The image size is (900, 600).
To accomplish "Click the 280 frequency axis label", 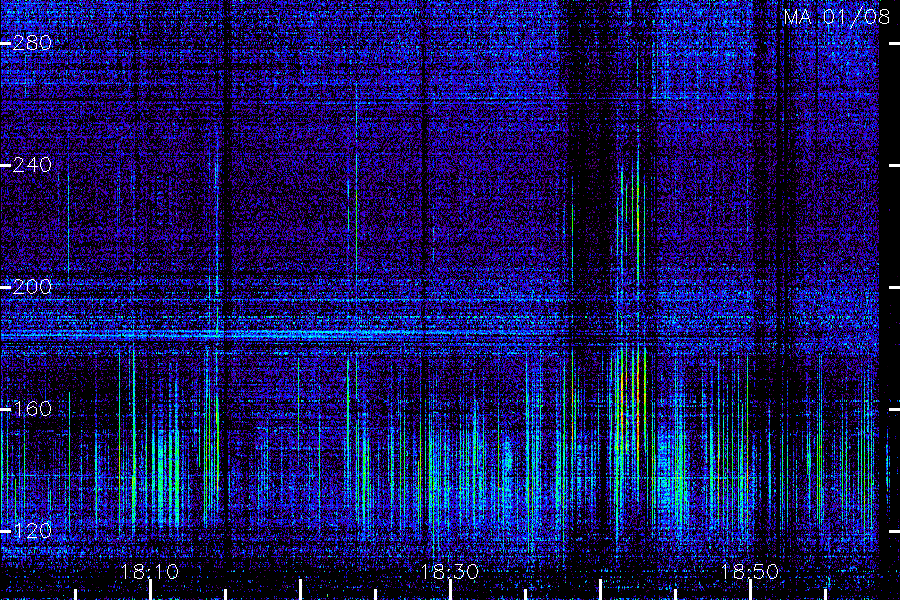I will click(x=32, y=43).
